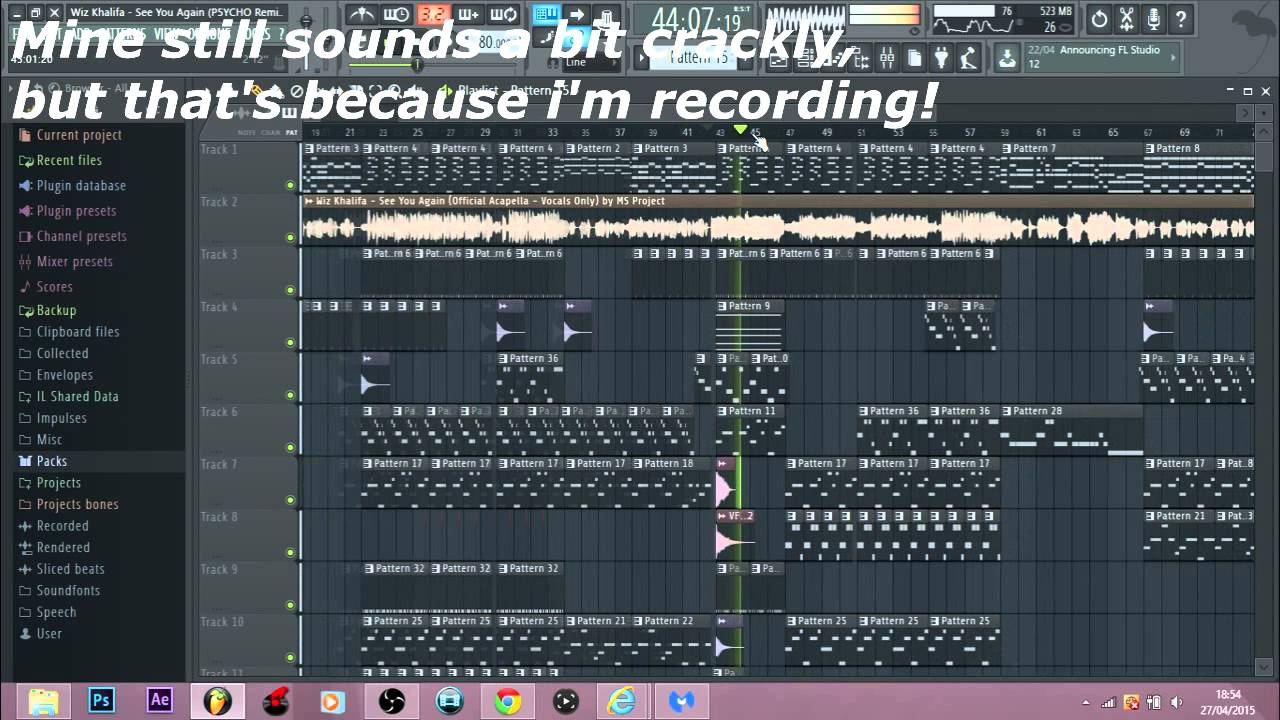Switch to FL Studio taskbar icon
Screen dimensions: 1280x720
point(217,701)
